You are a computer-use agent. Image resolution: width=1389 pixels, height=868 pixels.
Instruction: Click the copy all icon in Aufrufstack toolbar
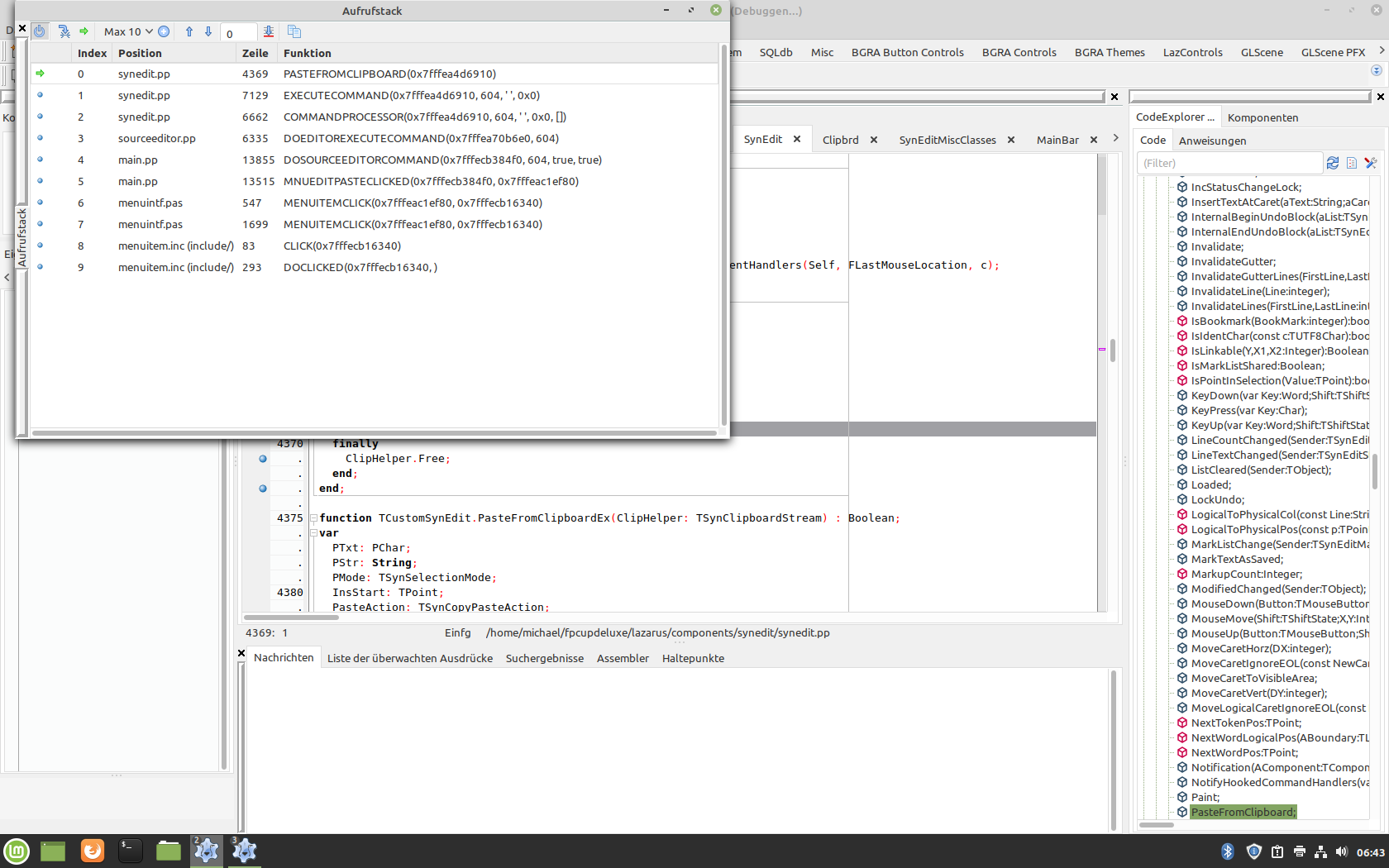pyautogui.click(x=294, y=31)
